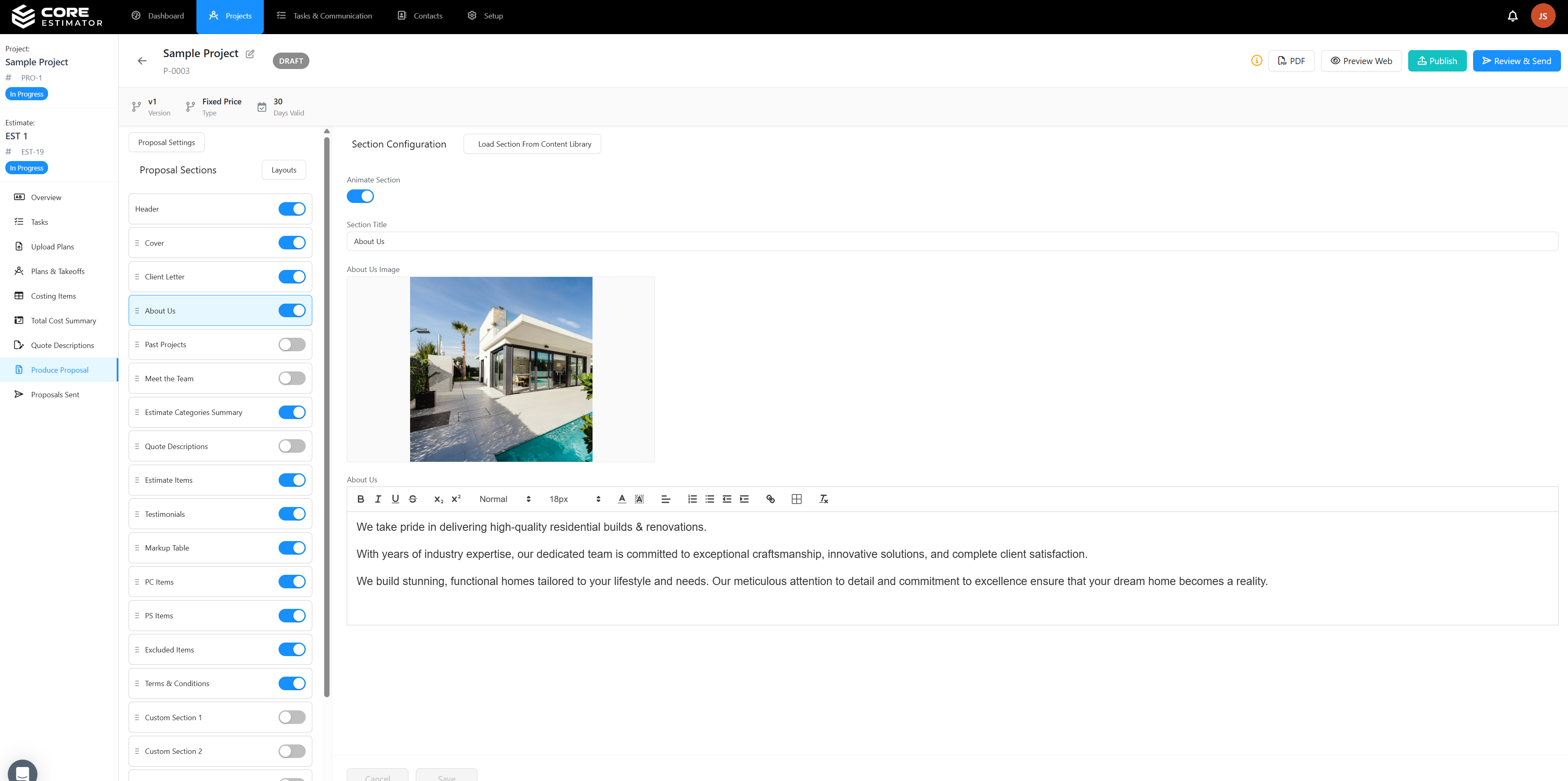
Task: Increase paragraph indent in editor
Action: 744,499
